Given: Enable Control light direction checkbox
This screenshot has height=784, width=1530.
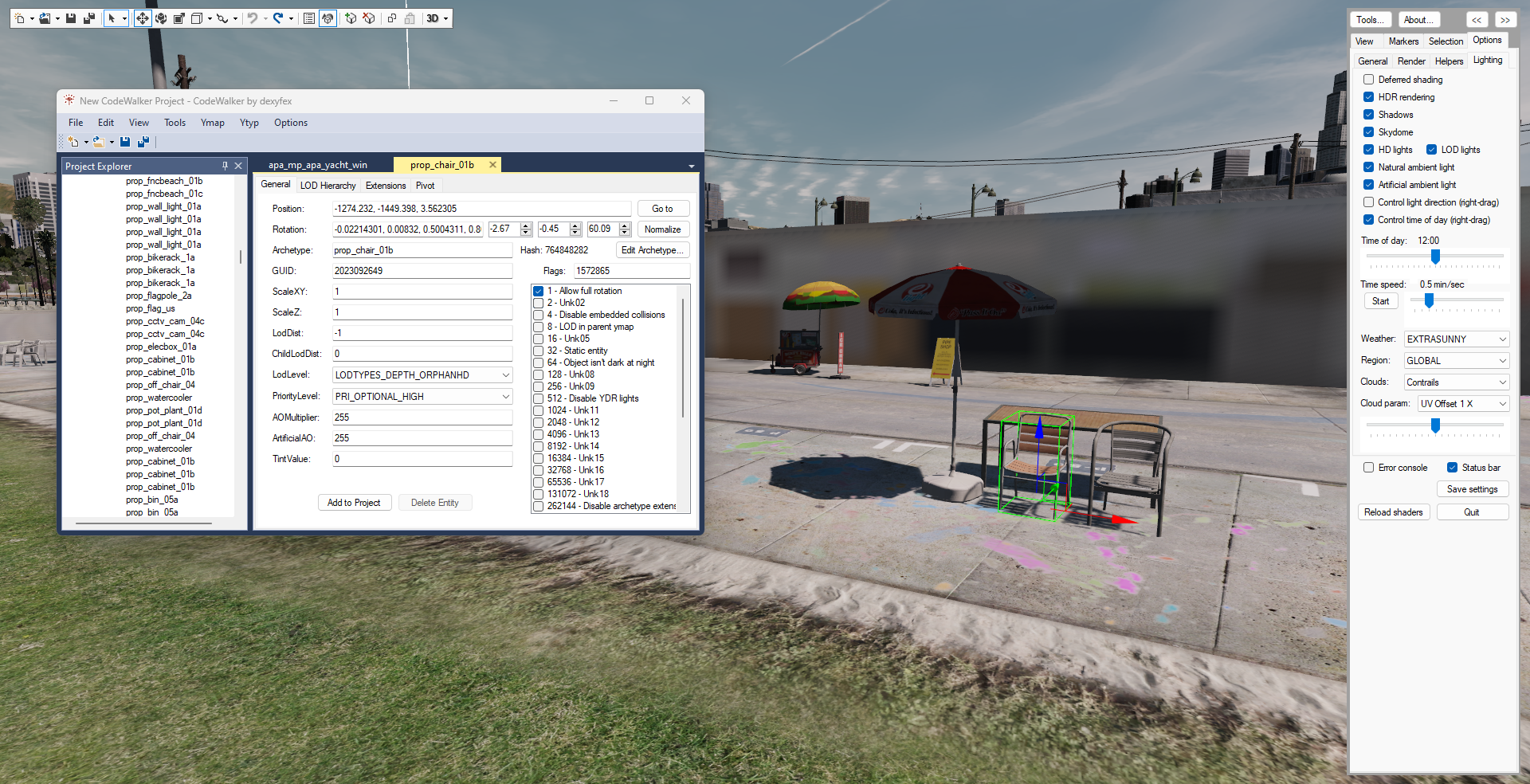Looking at the screenshot, I should 1368,202.
